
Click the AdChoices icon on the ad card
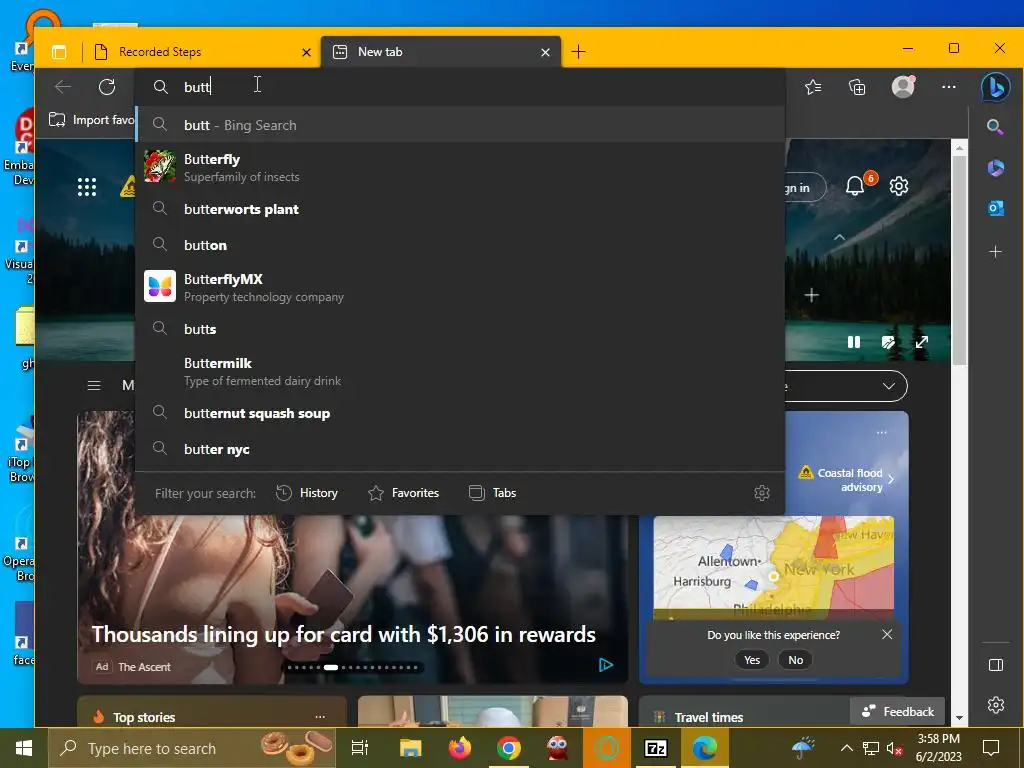click(606, 665)
